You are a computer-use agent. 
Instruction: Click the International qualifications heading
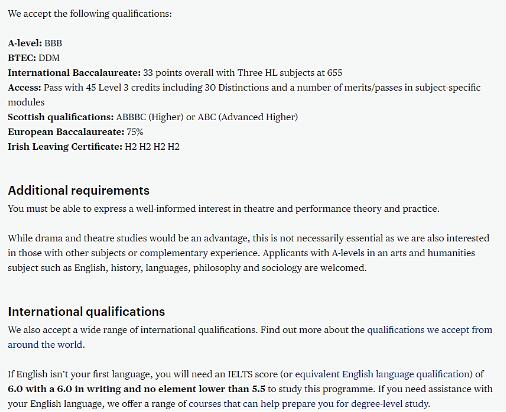[86, 311]
